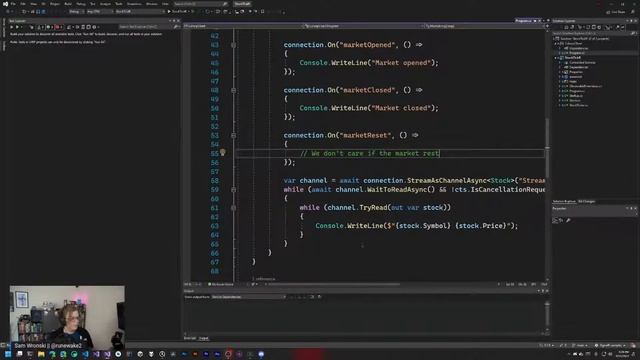The width and height of the screenshot is (640, 360).
Task: Close the Test Explorer panel
Action: (178, 20)
